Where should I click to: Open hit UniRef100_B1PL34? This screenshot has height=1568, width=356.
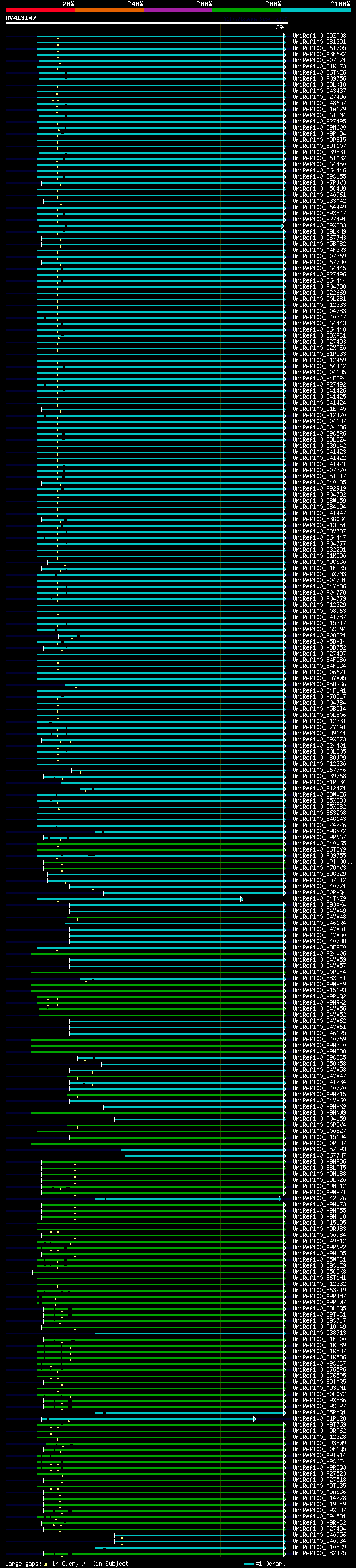point(319,782)
